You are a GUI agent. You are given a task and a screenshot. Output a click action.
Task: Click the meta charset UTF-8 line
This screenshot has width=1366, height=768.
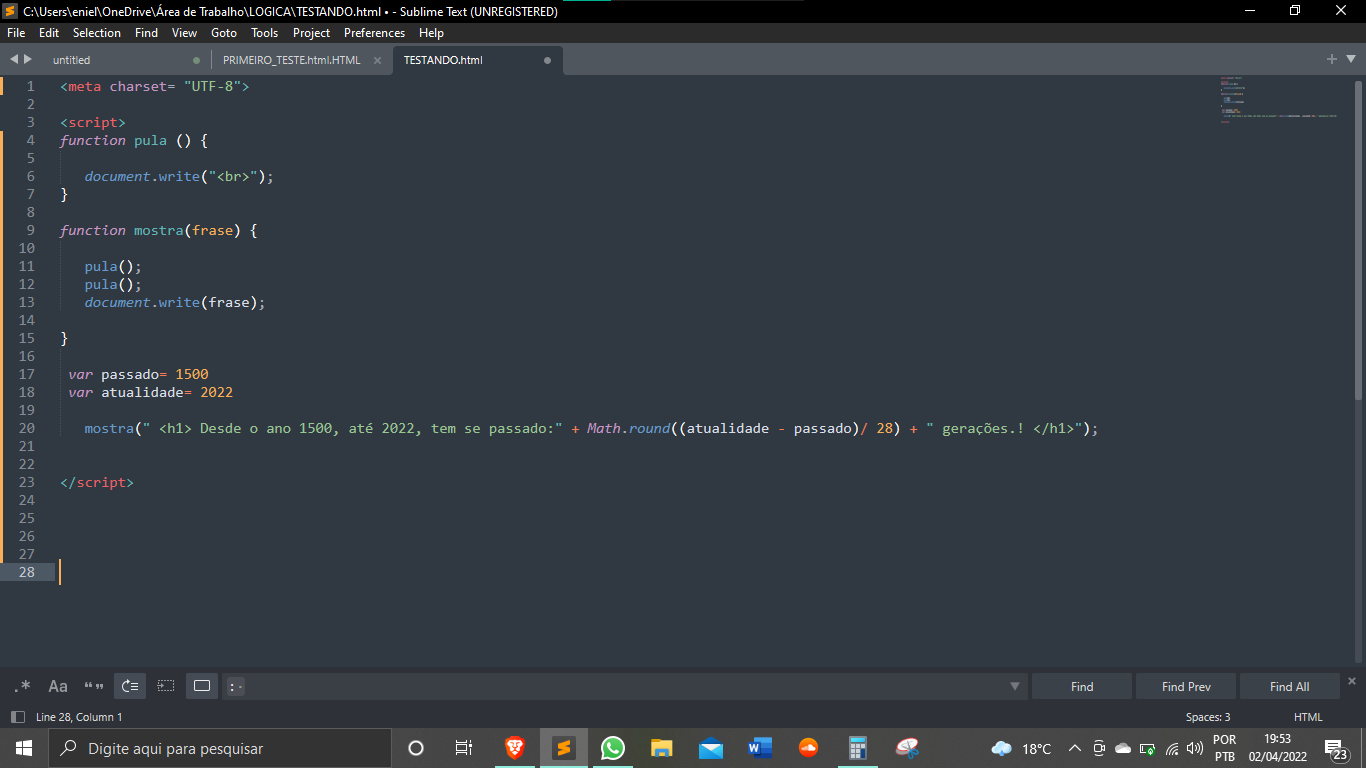154,86
